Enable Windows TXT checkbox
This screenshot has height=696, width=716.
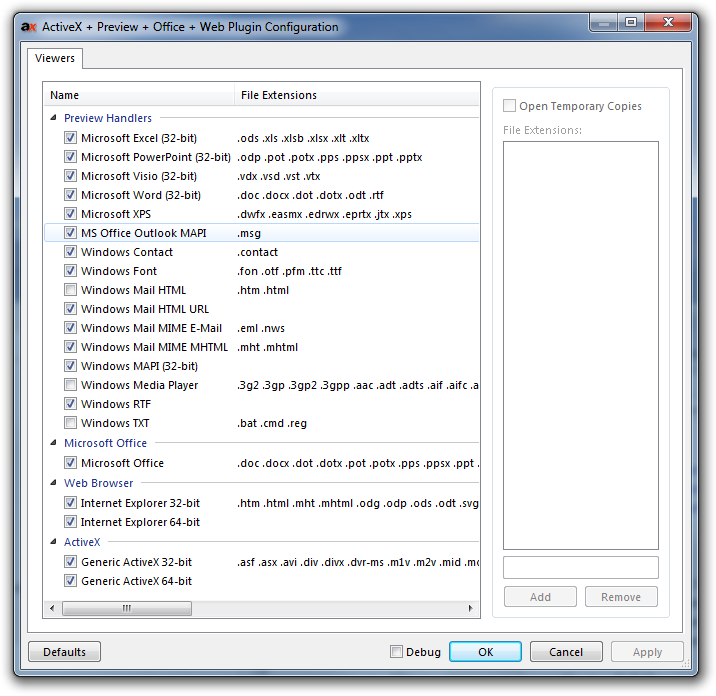(70, 423)
